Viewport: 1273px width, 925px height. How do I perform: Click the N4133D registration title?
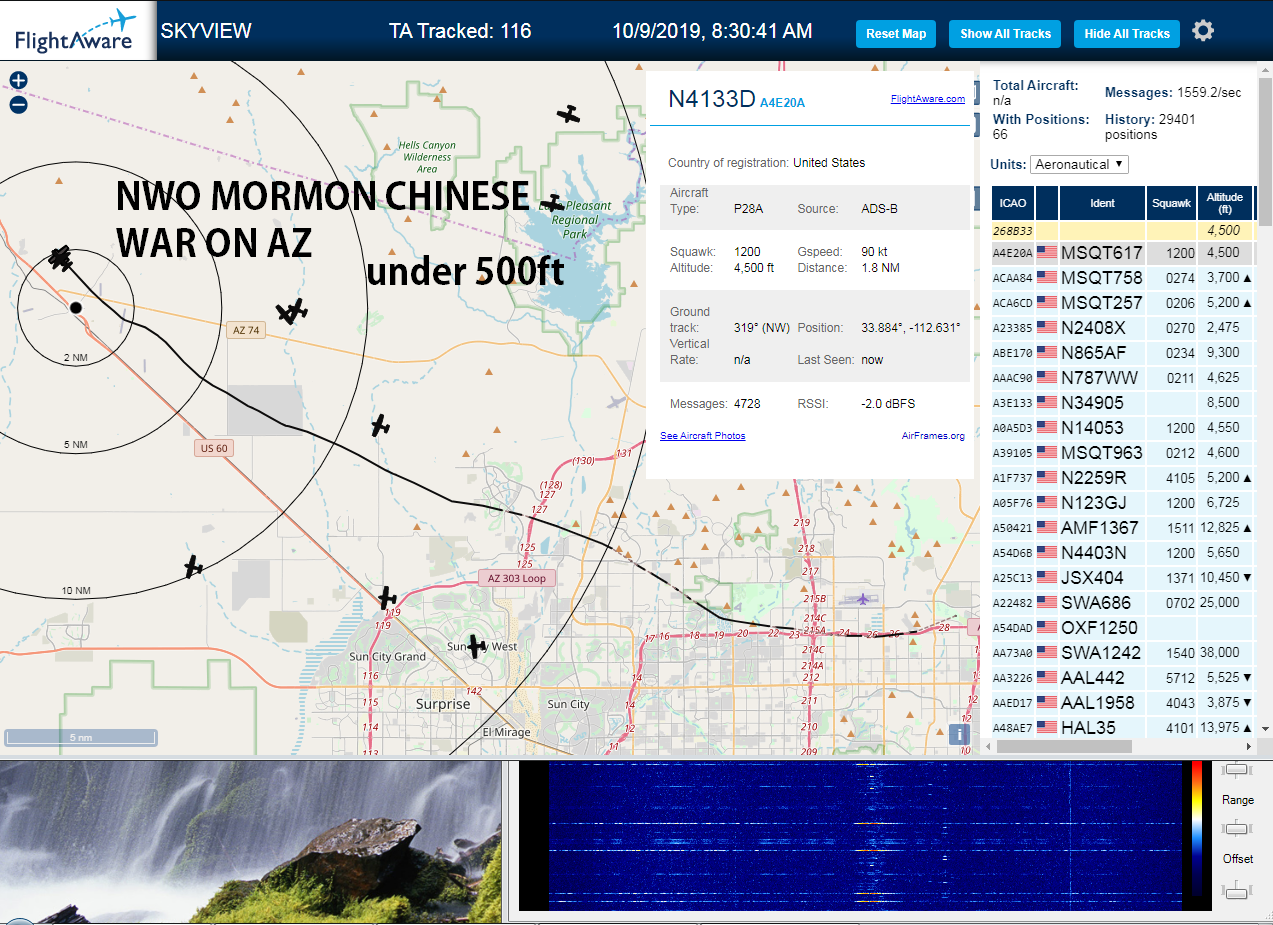tap(711, 98)
